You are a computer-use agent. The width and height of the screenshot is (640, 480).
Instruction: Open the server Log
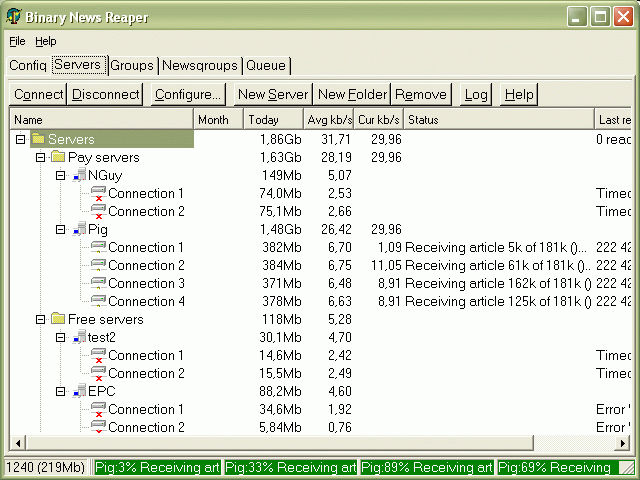click(476, 94)
